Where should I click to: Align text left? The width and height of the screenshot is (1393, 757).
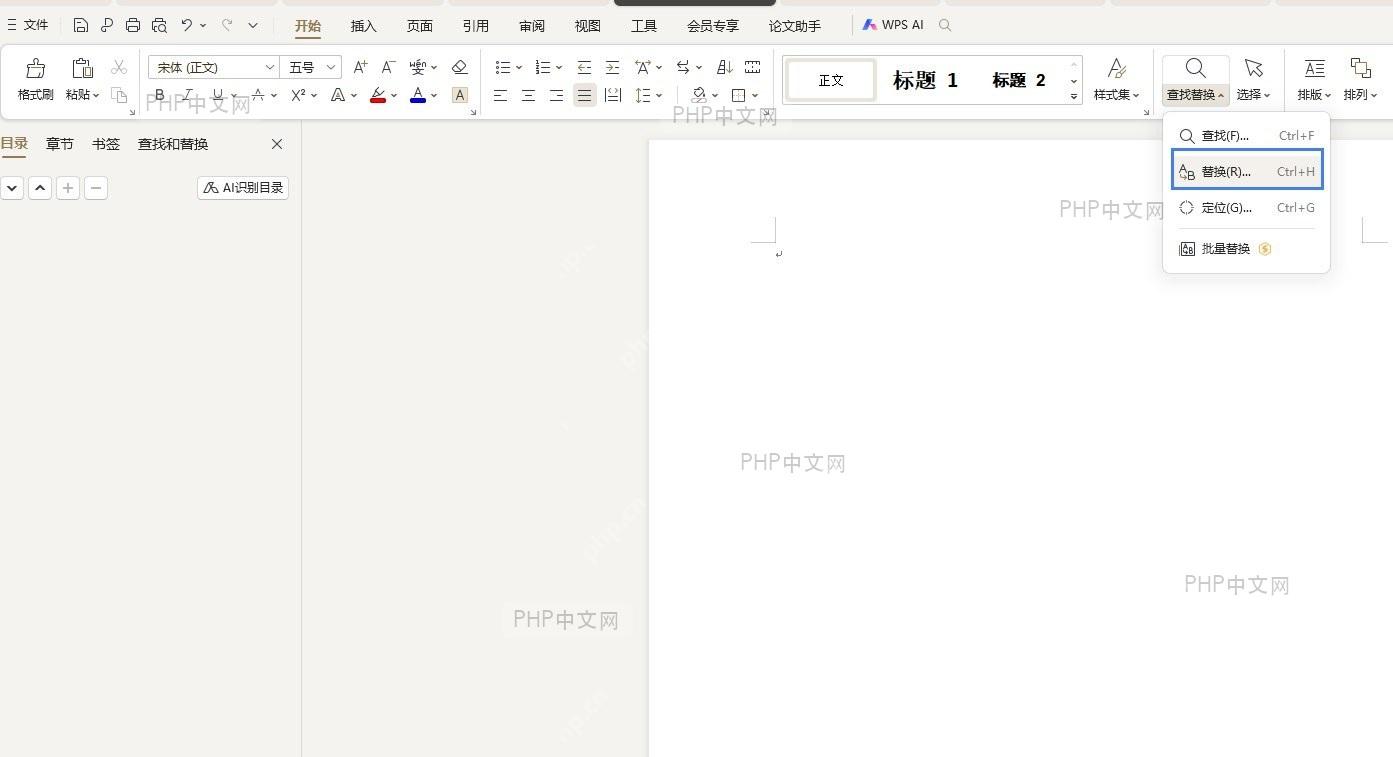500,95
